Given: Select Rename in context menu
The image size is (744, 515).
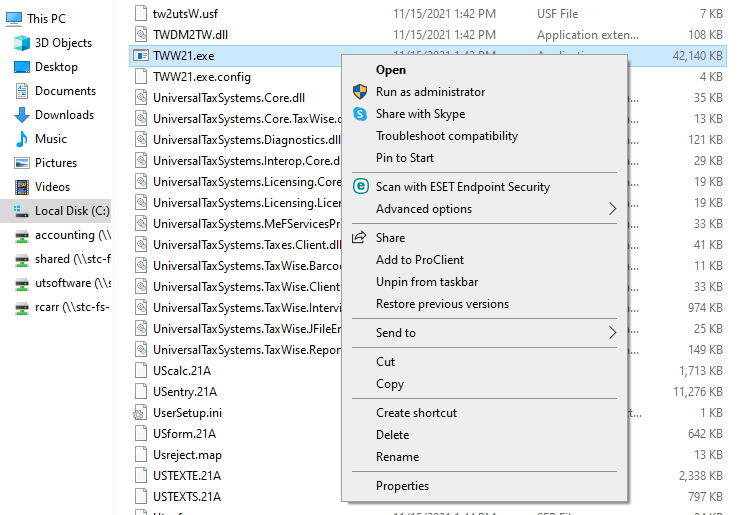Looking at the screenshot, I should (398, 457).
